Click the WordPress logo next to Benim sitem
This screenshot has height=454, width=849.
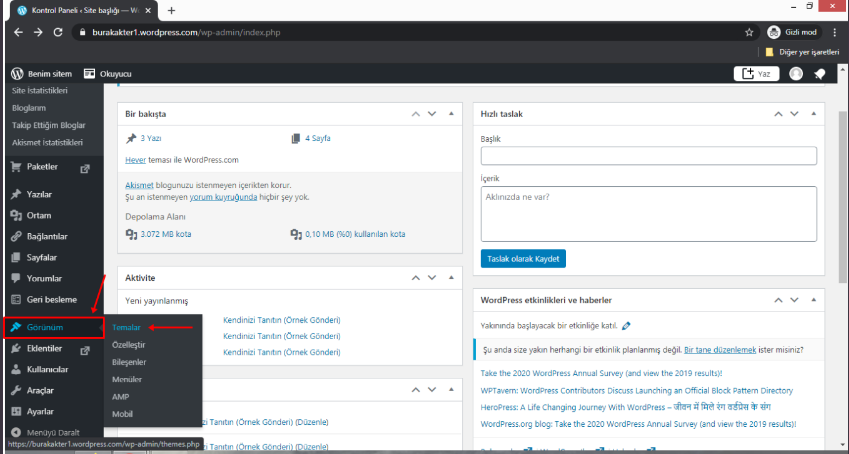17,74
